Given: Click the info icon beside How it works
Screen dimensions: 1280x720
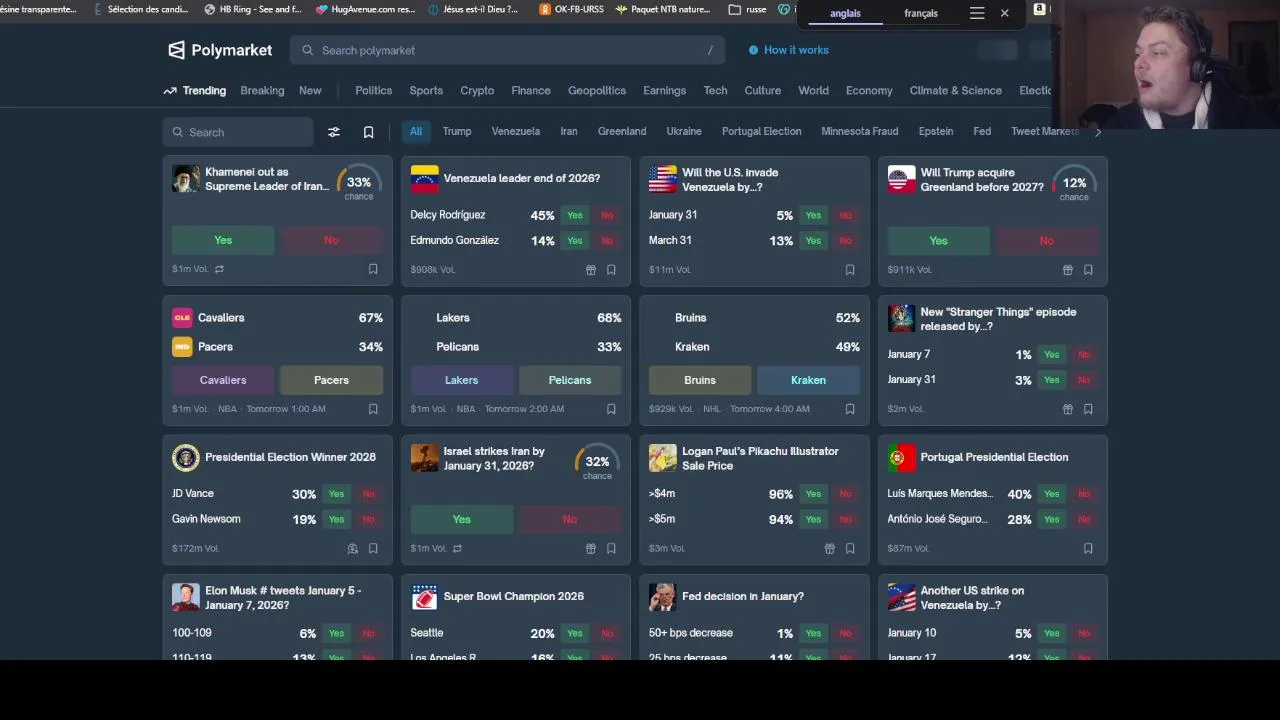Looking at the screenshot, I should pyautogui.click(x=753, y=50).
